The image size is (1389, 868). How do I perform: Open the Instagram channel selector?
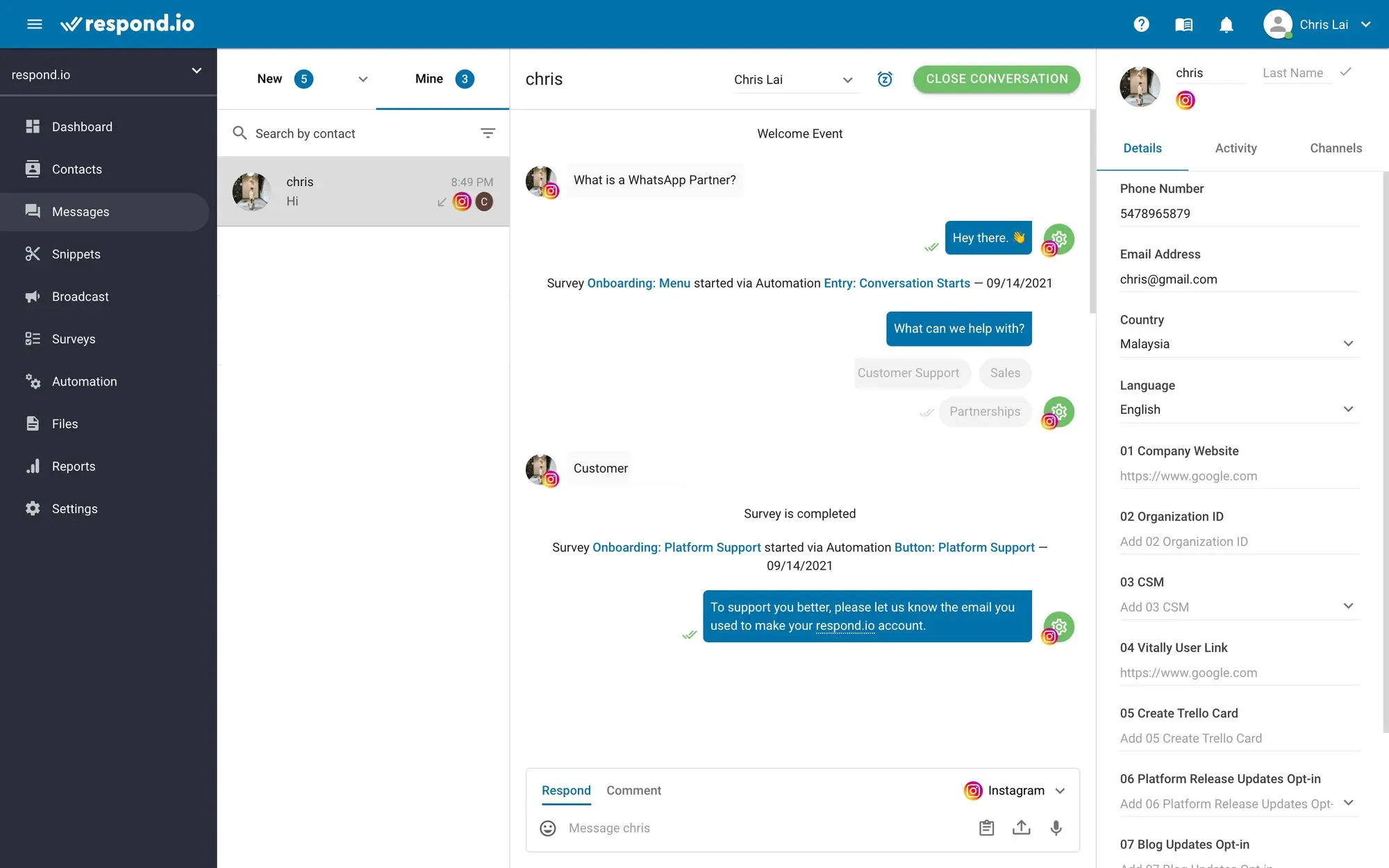[1015, 790]
